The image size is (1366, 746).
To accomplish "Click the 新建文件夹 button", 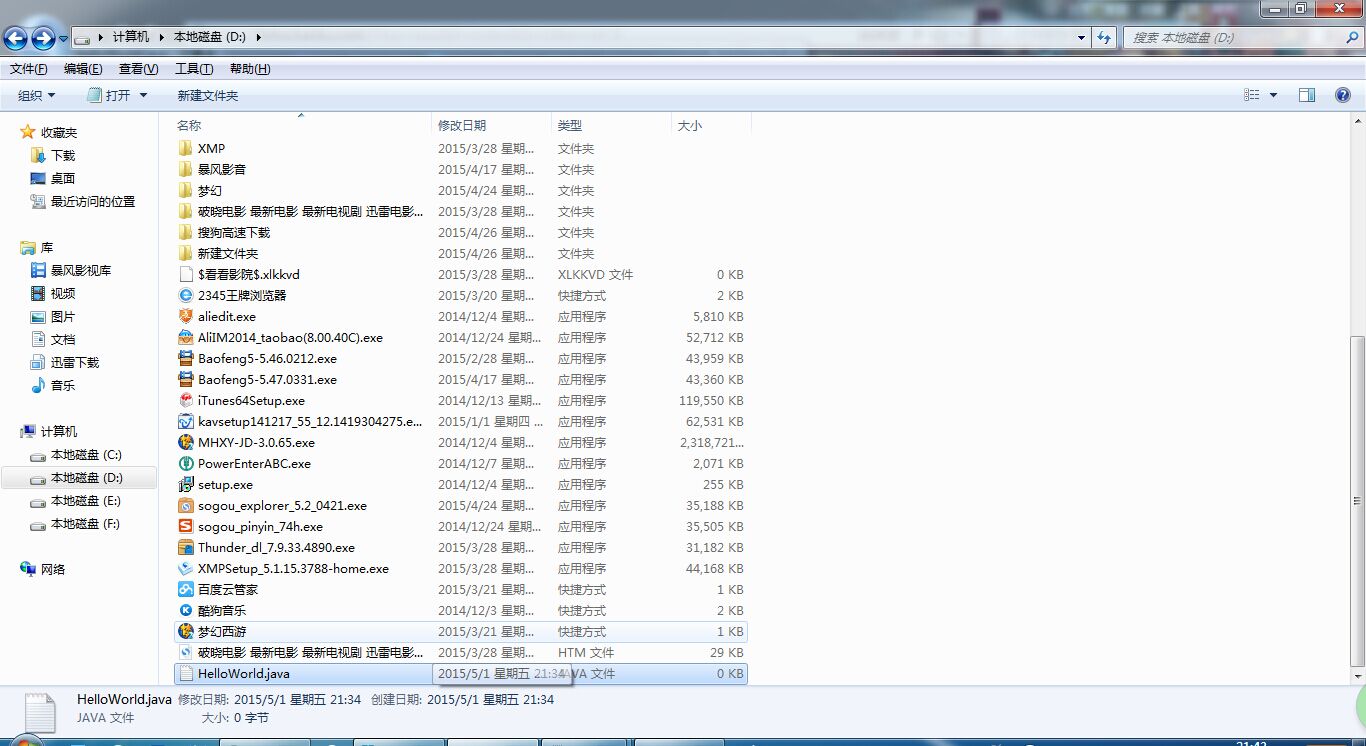I will point(208,95).
